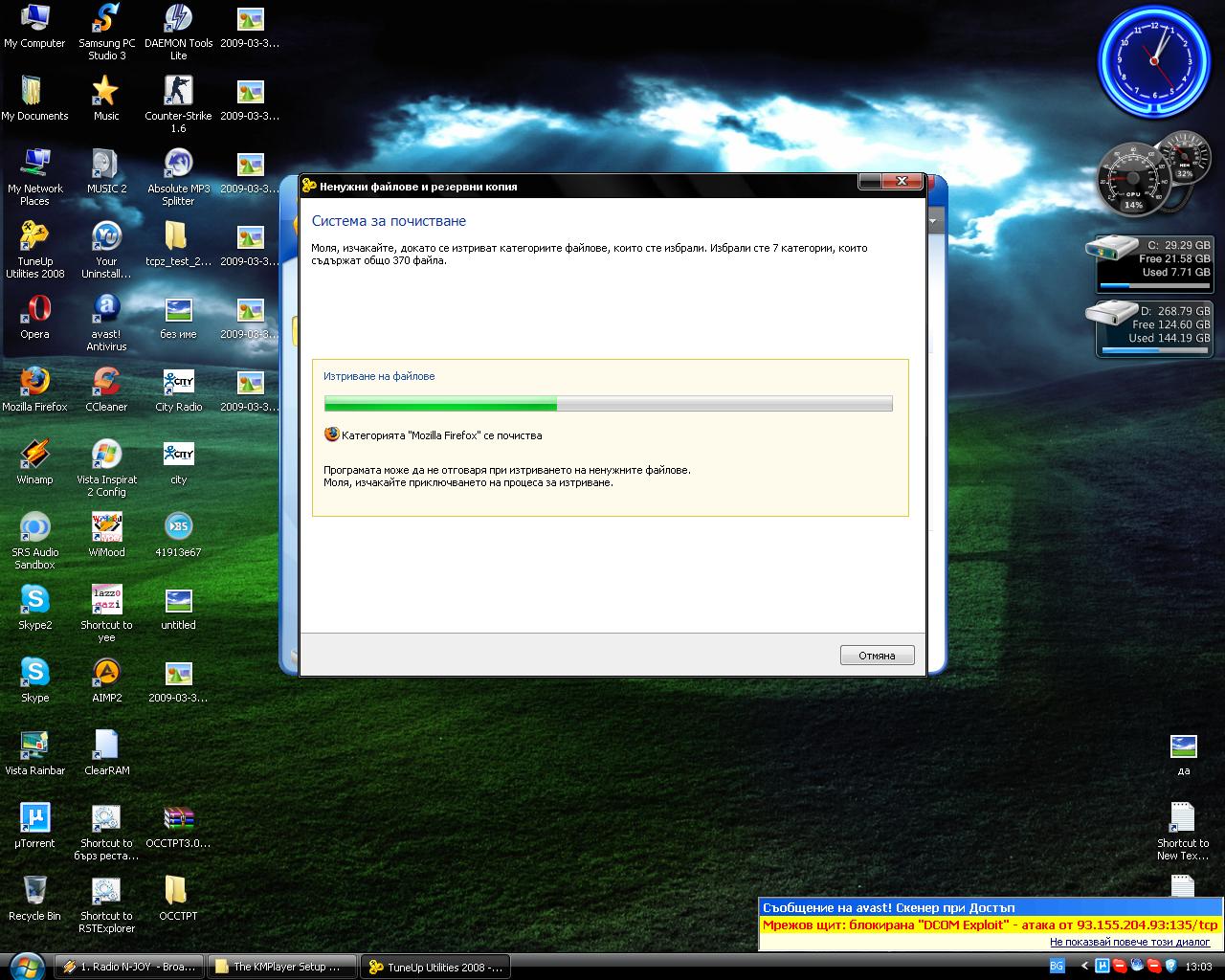Open the My Computer desktop icon
Viewport: 1225px width, 980px height.
coord(34,27)
